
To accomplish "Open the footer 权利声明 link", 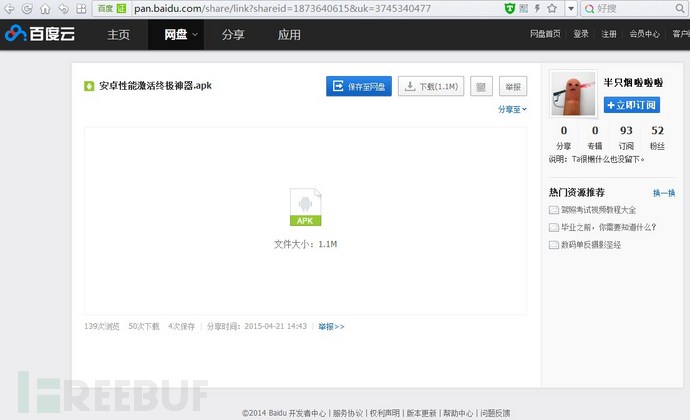I will 385,413.
